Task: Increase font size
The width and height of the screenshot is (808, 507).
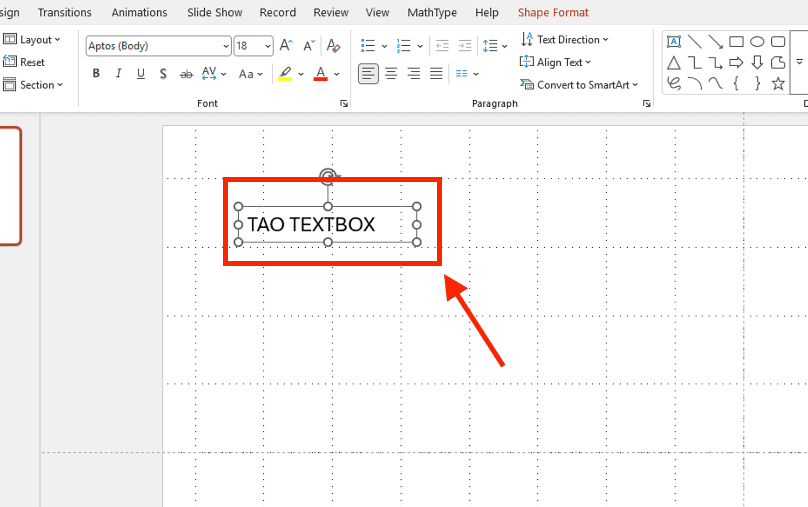Action: (286, 45)
